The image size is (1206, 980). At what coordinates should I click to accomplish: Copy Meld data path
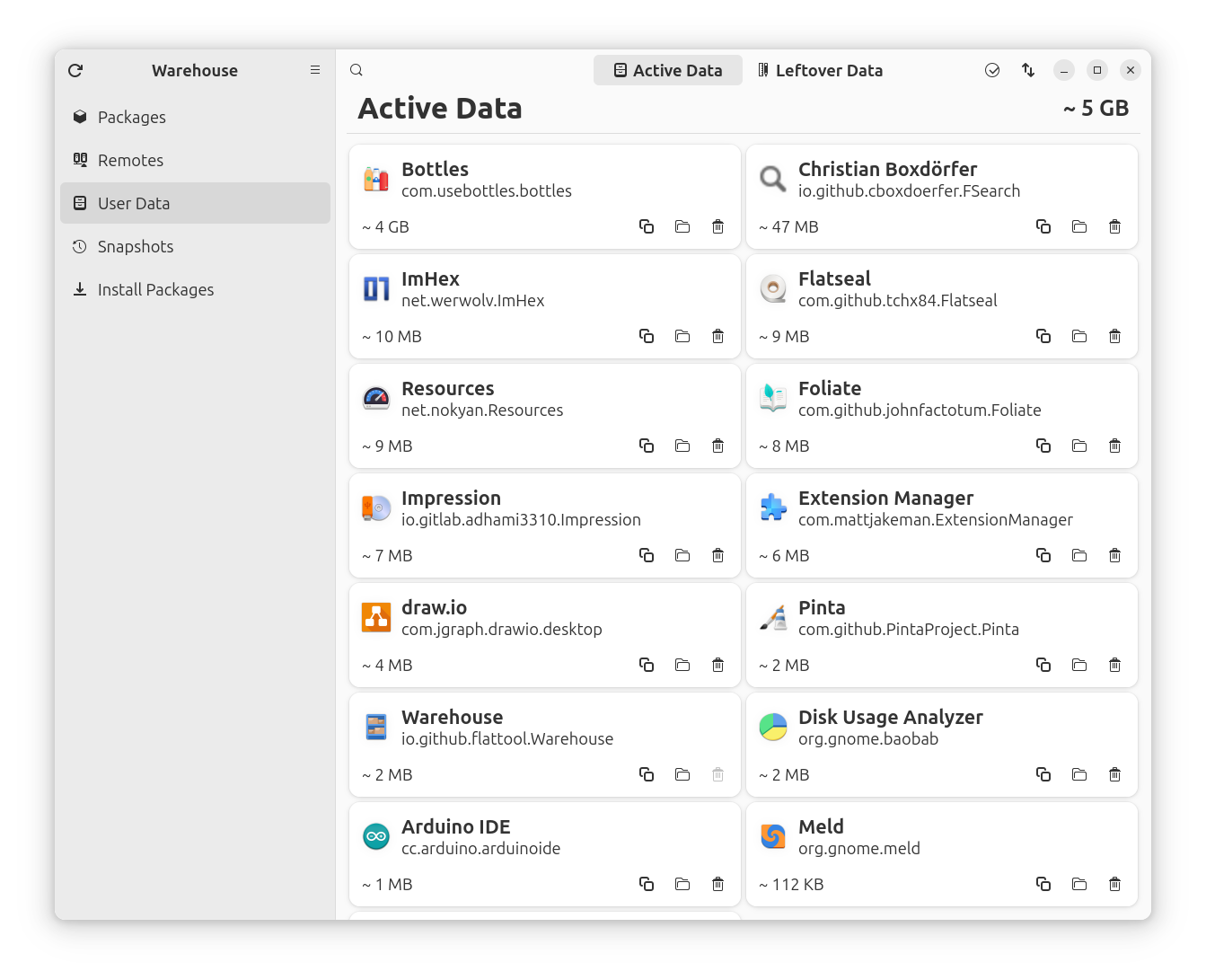(x=1043, y=884)
